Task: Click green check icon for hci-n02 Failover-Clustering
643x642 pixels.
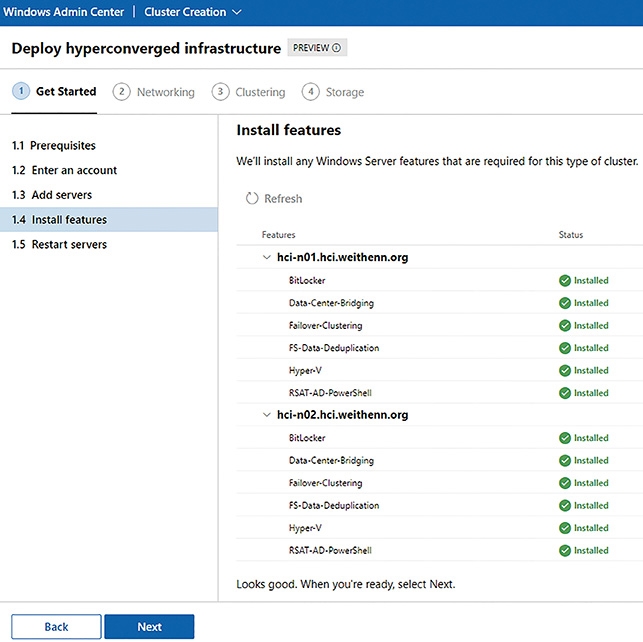Action: [565, 483]
